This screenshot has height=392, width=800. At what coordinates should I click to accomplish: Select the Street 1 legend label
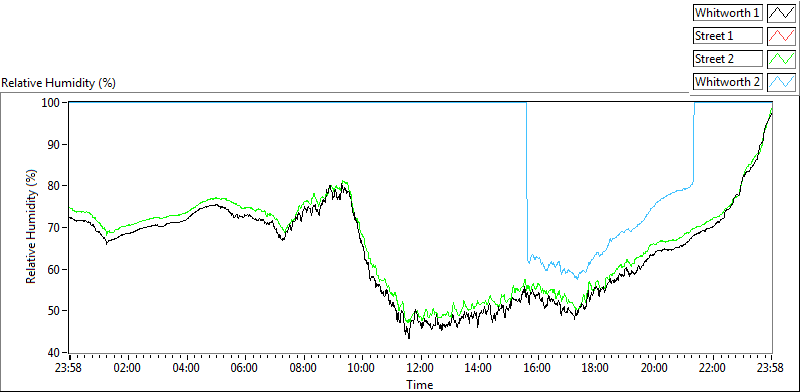pyautogui.click(x=728, y=36)
